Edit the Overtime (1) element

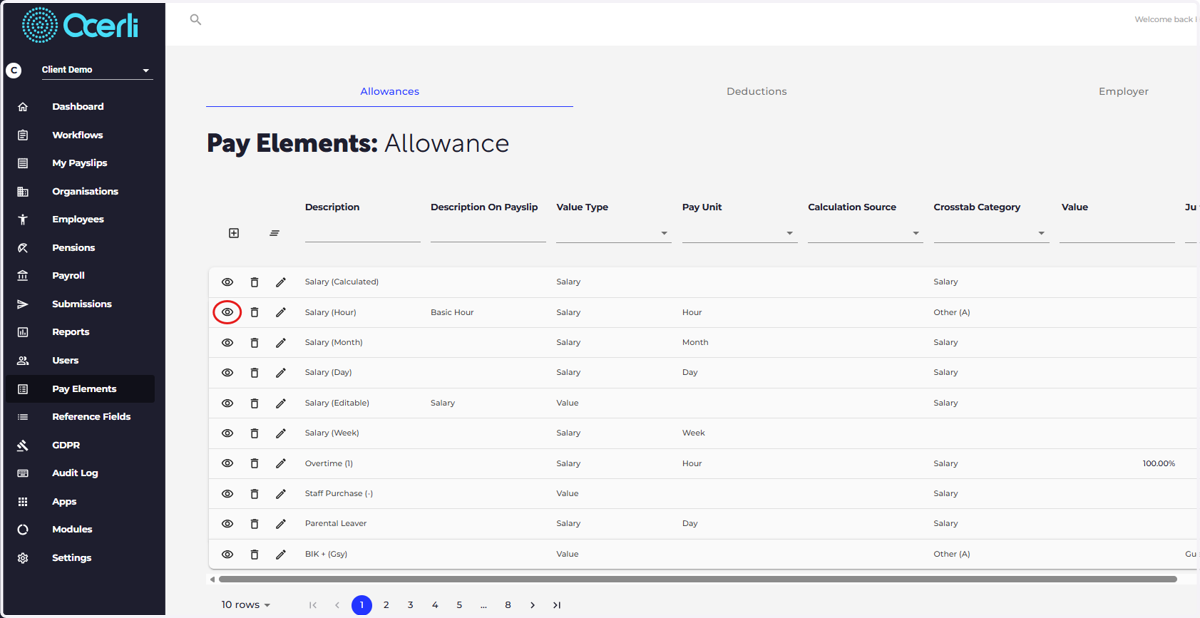click(x=281, y=463)
